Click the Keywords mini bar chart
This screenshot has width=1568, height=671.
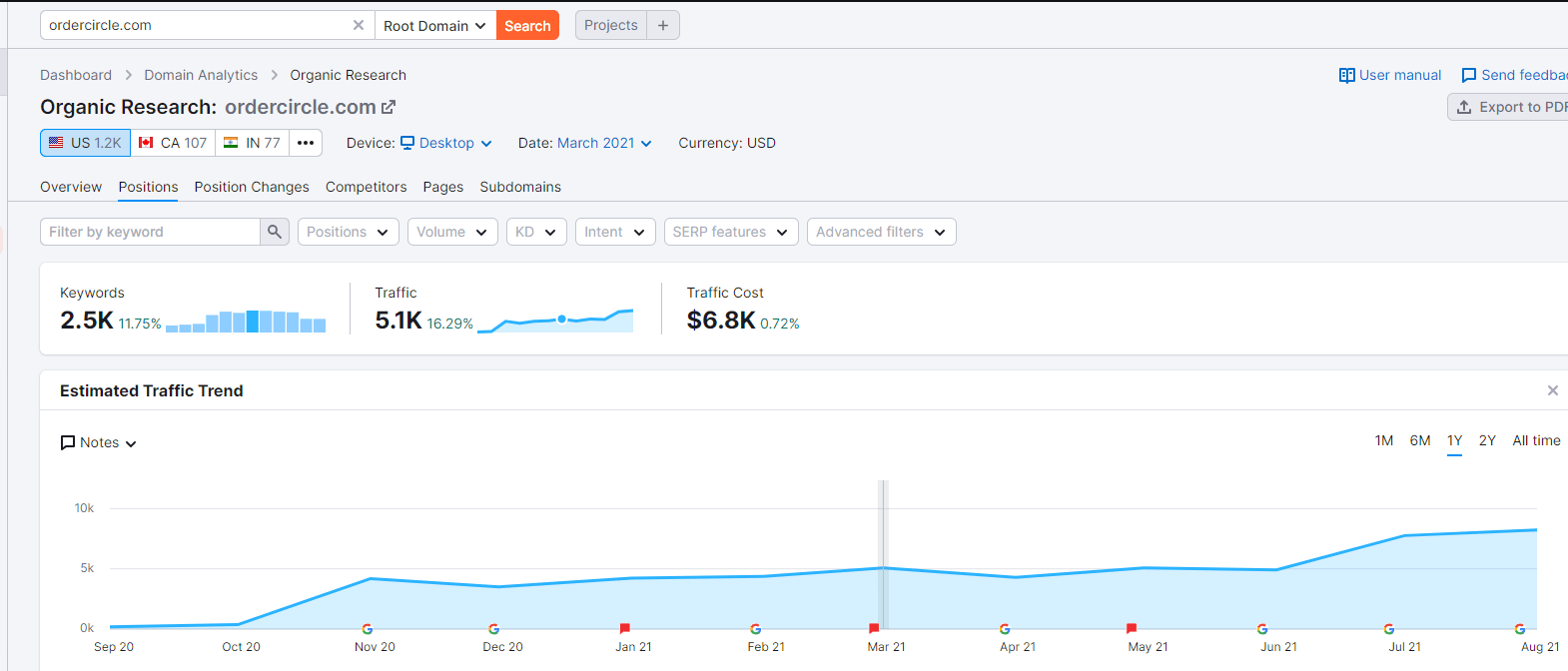246,321
